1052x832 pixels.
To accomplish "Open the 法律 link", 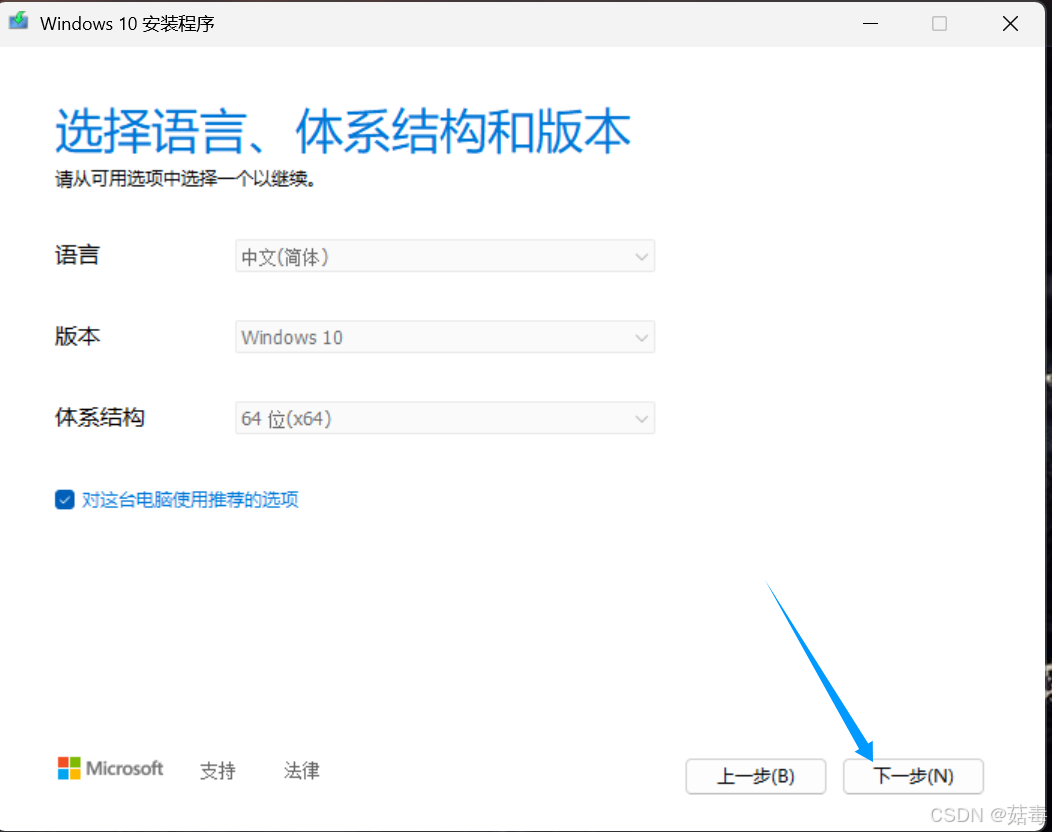I will (301, 770).
